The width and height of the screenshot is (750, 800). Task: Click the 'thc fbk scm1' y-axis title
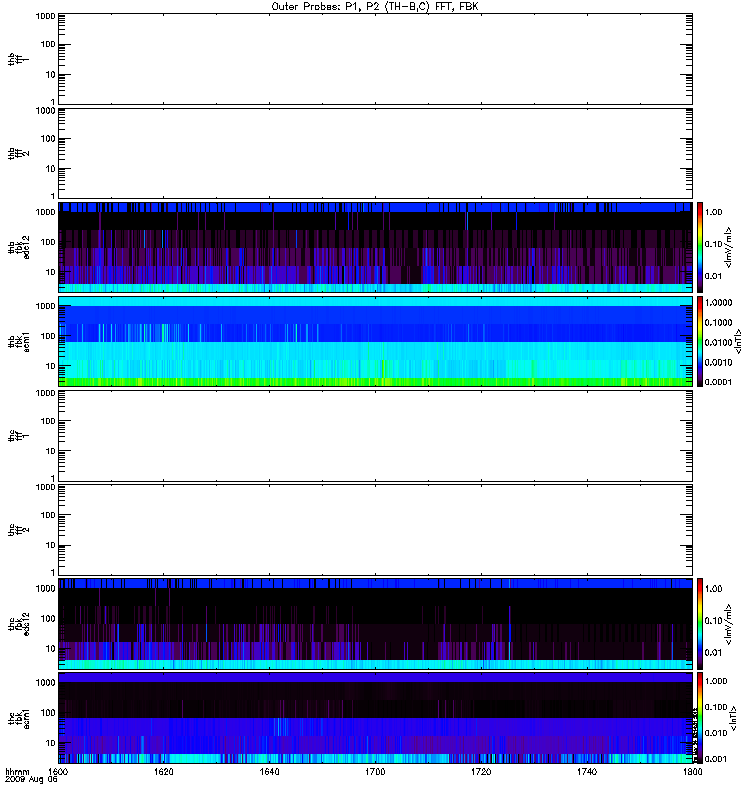[19, 718]
